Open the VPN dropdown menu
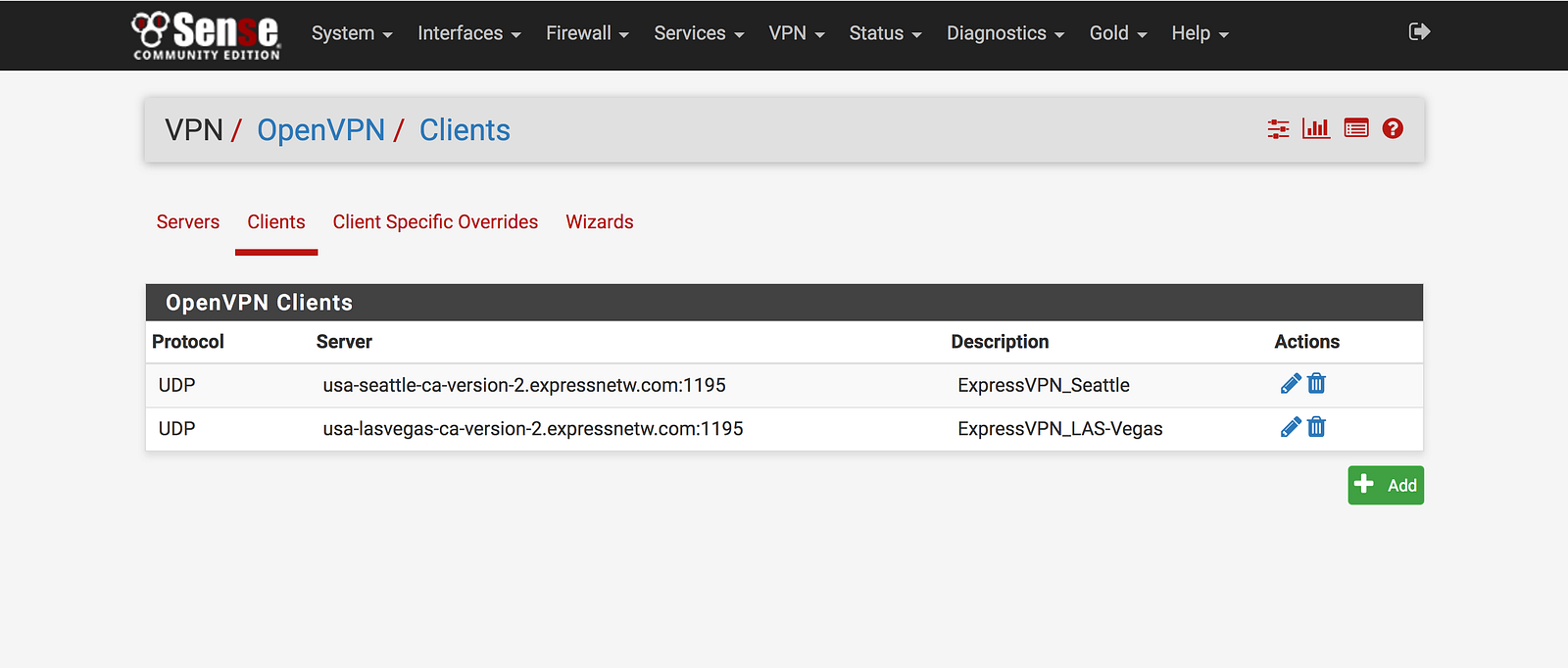The width and height of the screenshot is (1568, 668). pyautogui.click(x=797, y=33)
